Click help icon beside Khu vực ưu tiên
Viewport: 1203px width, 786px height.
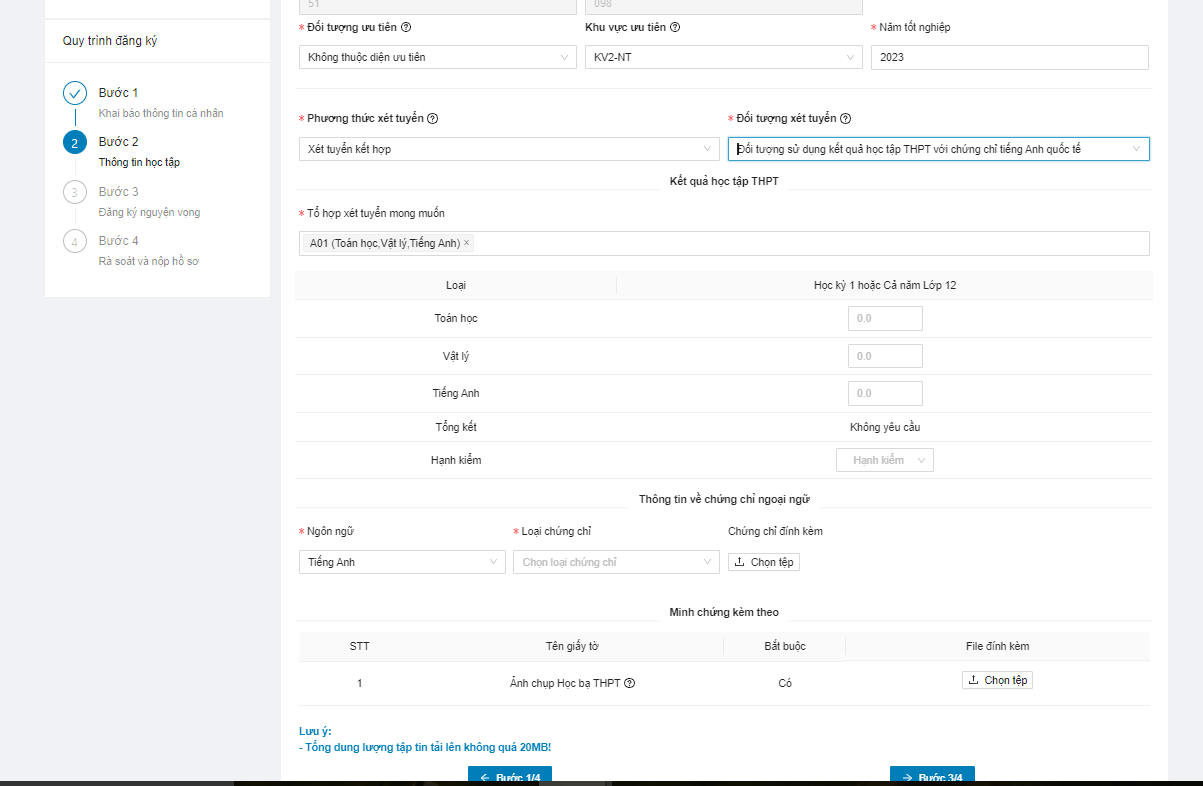675,28
